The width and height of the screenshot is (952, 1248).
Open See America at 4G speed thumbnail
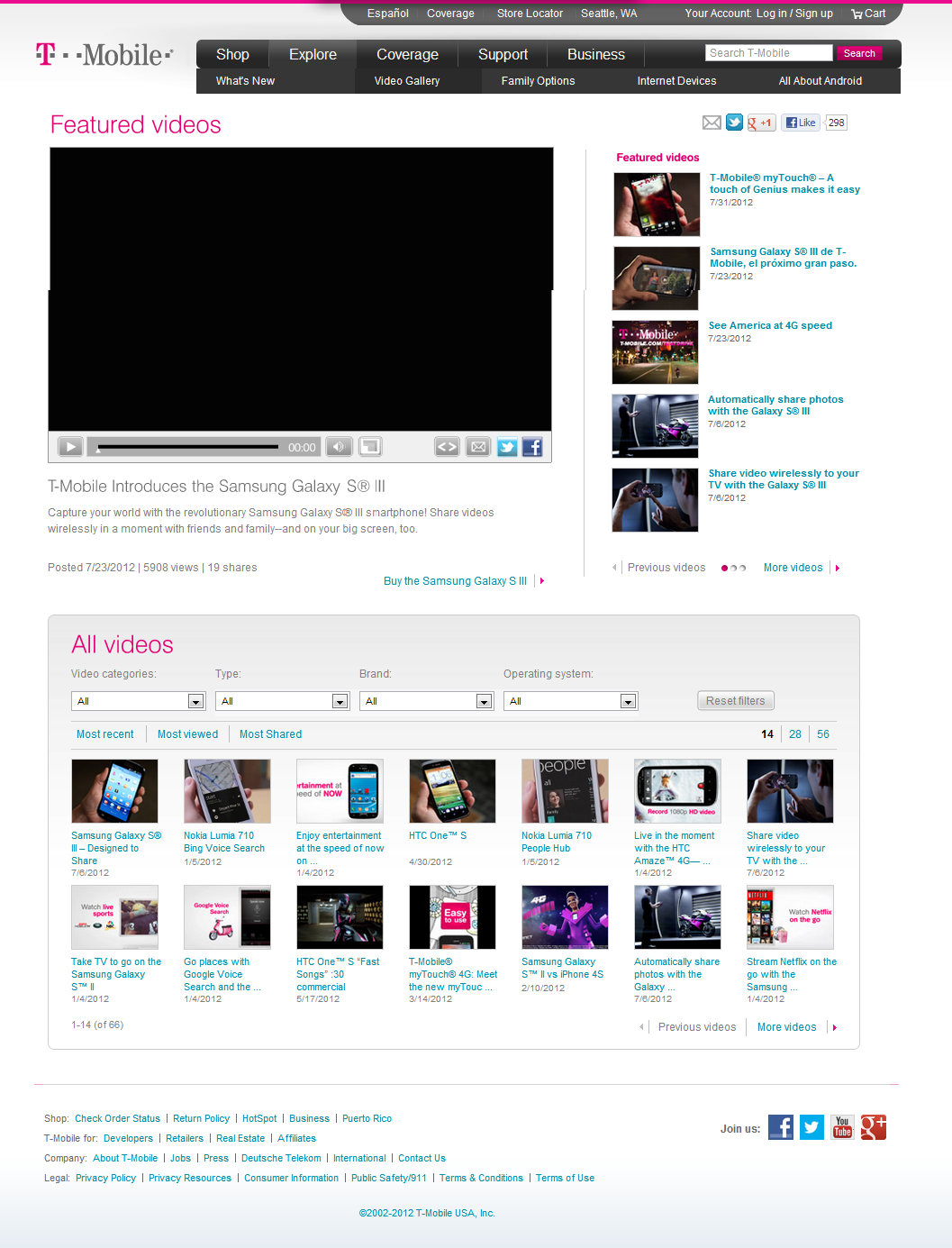[x=655, y=352]
